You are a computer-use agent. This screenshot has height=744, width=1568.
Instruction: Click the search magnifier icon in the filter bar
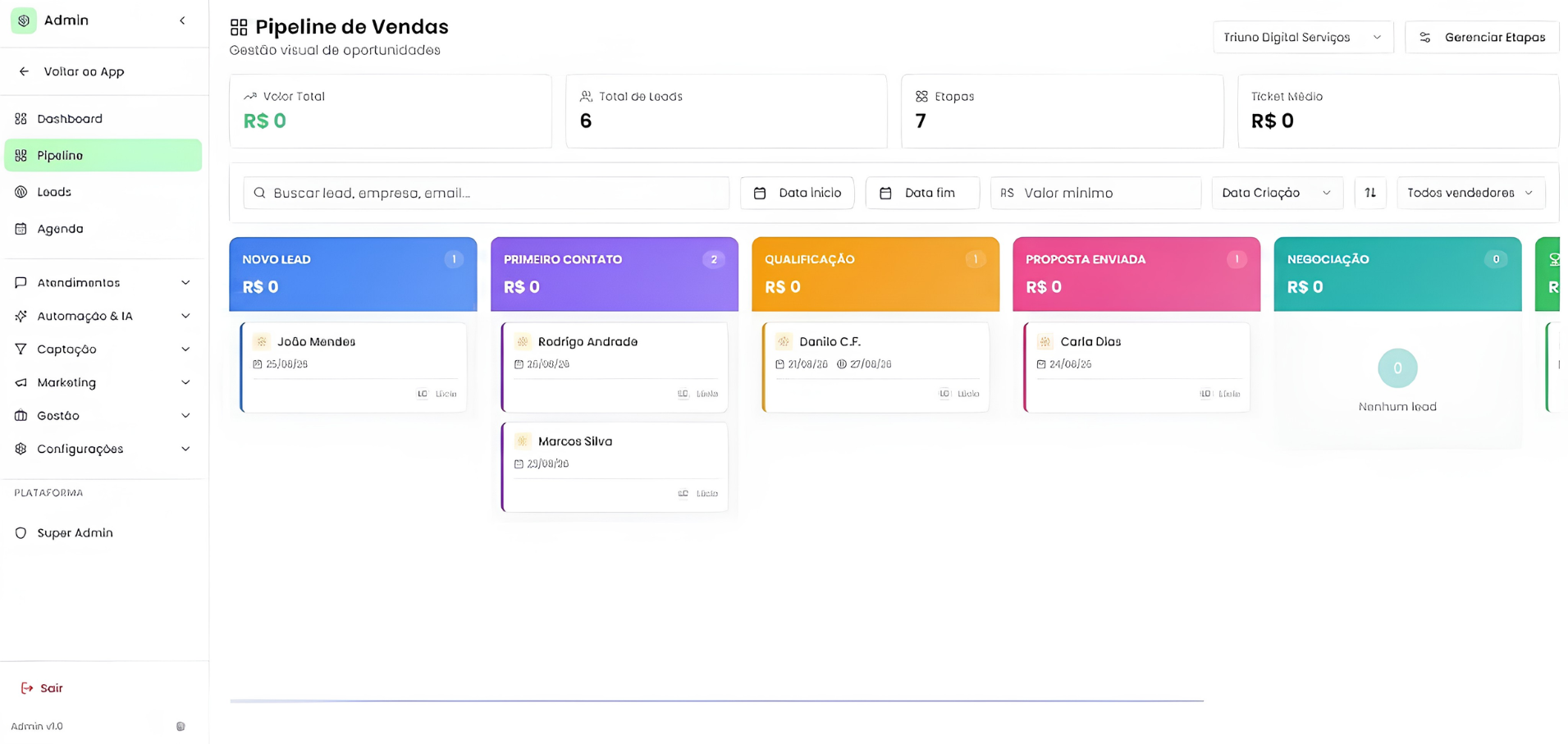click(x=259, y=193)
